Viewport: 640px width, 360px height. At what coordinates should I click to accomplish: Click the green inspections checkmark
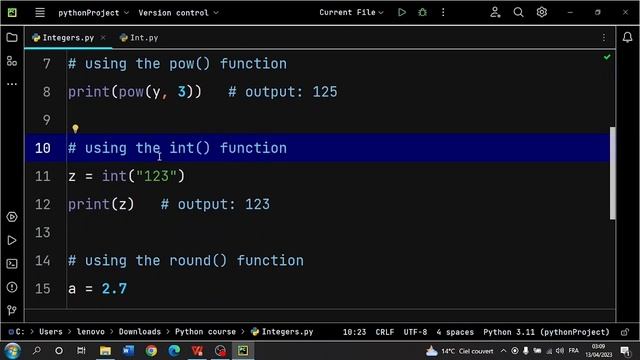(x=607, y=57)
